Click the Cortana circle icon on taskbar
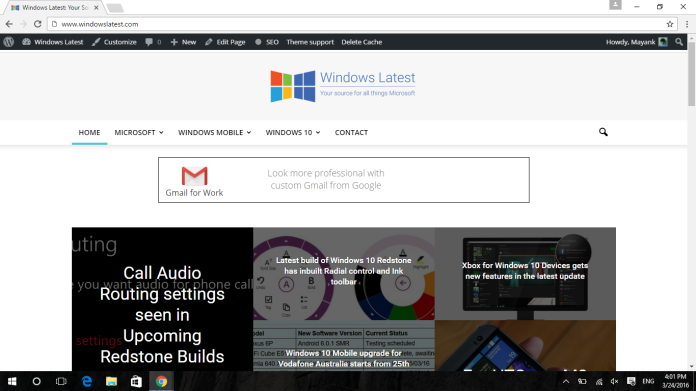This screenshot has width=696, height=391. click(x=36, y=381)
